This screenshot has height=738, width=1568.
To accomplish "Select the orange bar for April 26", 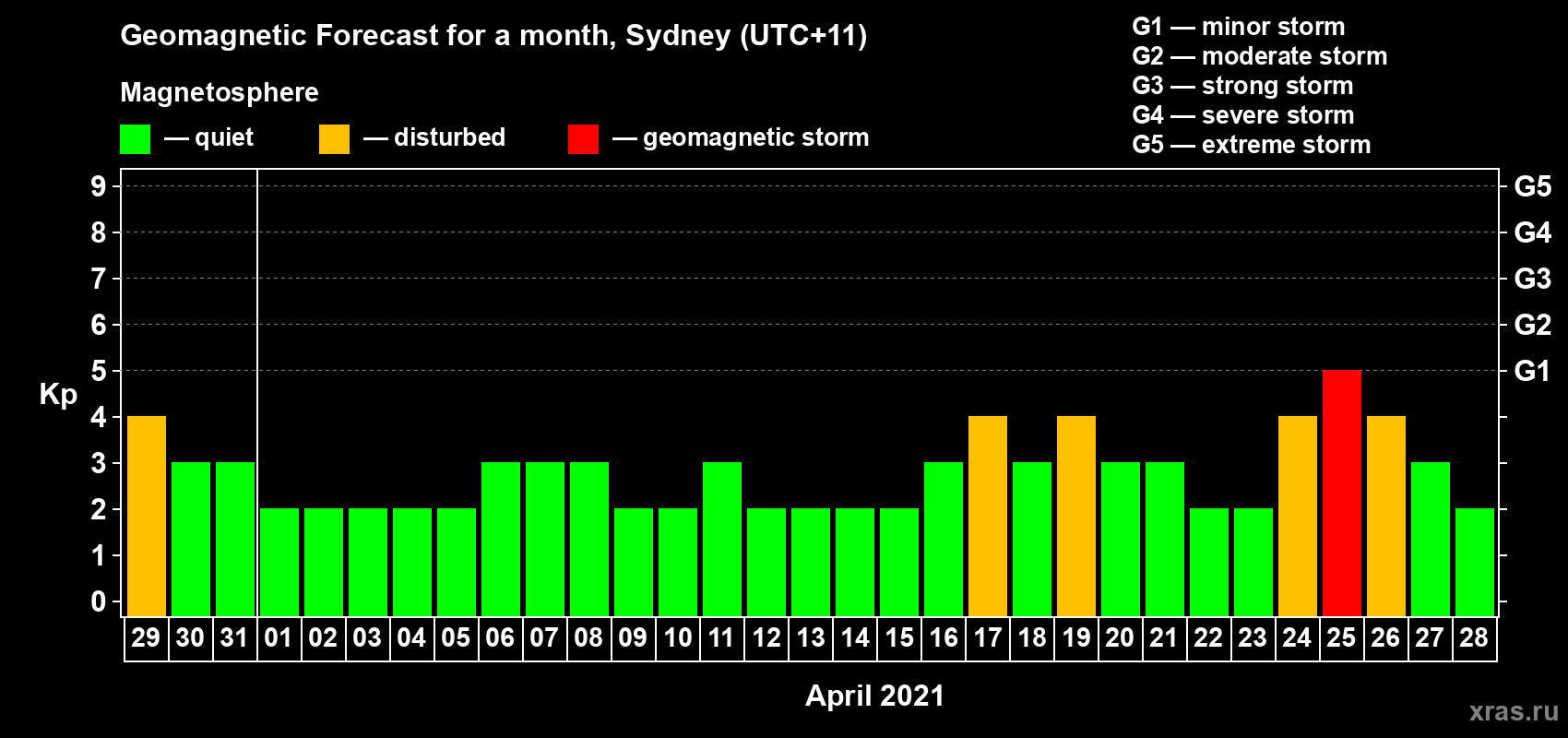I will [x=1386, y=516].
